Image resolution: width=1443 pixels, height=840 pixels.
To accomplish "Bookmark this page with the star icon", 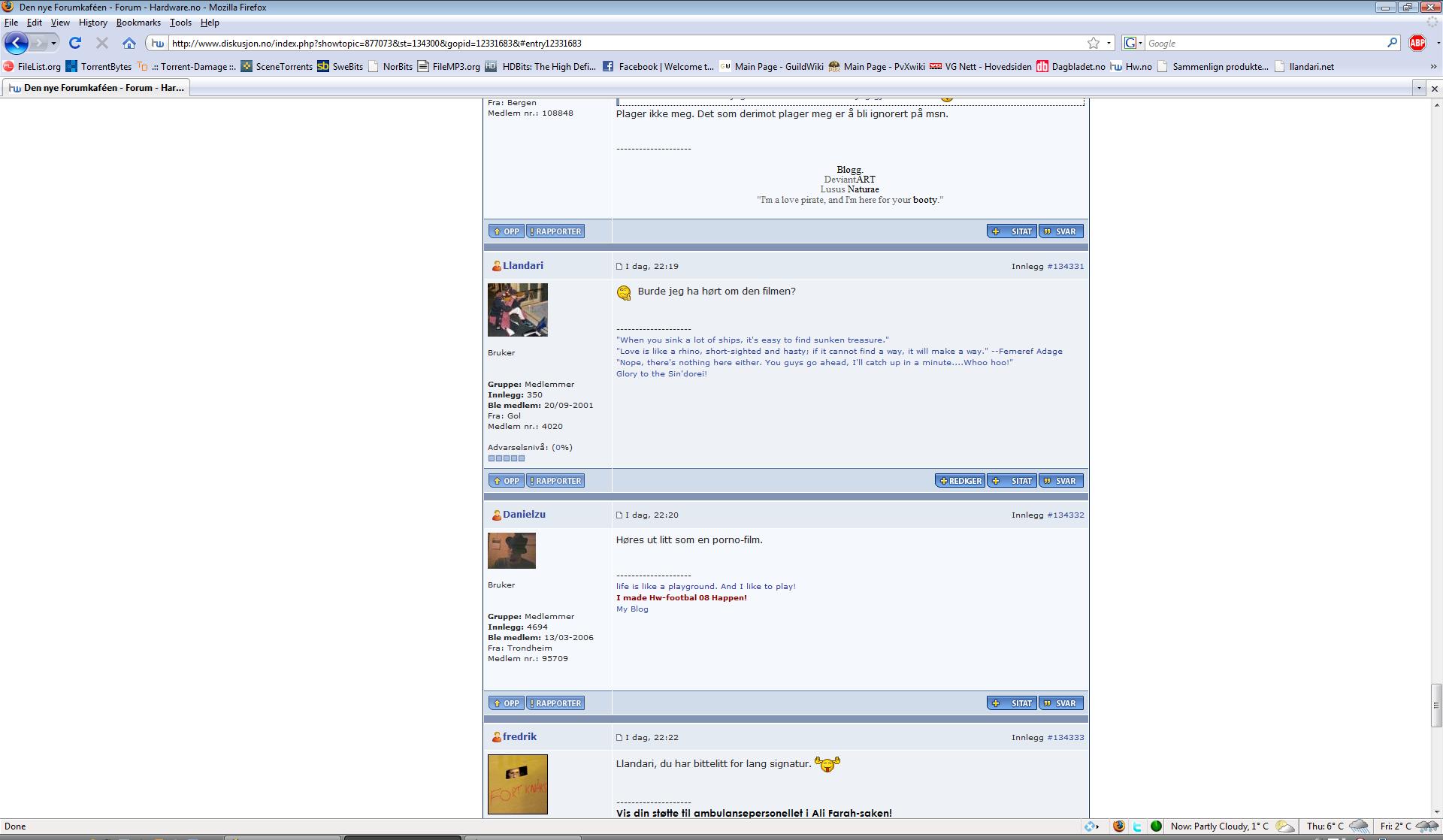I will point(1094,43).
